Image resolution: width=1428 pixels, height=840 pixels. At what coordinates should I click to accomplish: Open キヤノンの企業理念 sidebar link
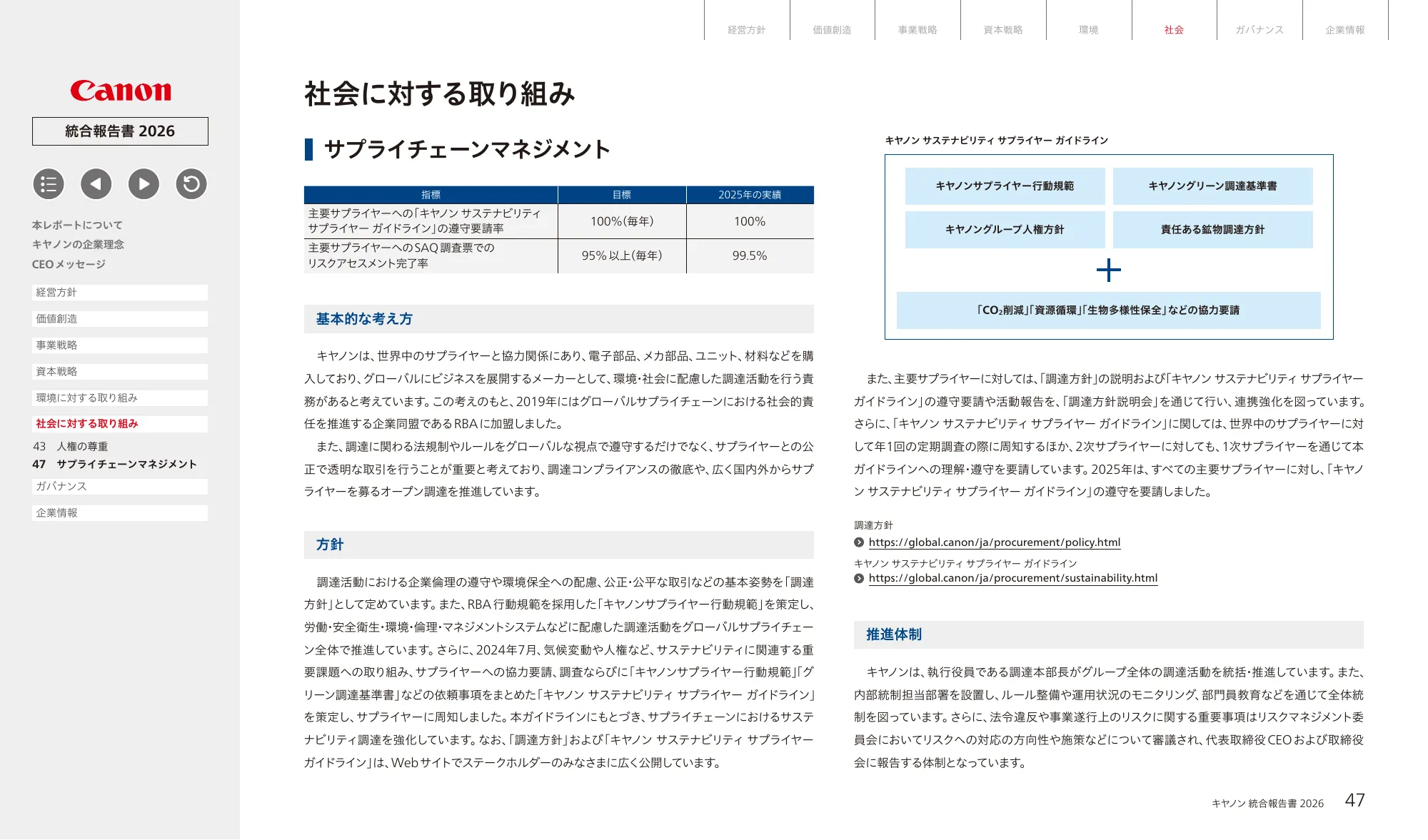[78, 244]
